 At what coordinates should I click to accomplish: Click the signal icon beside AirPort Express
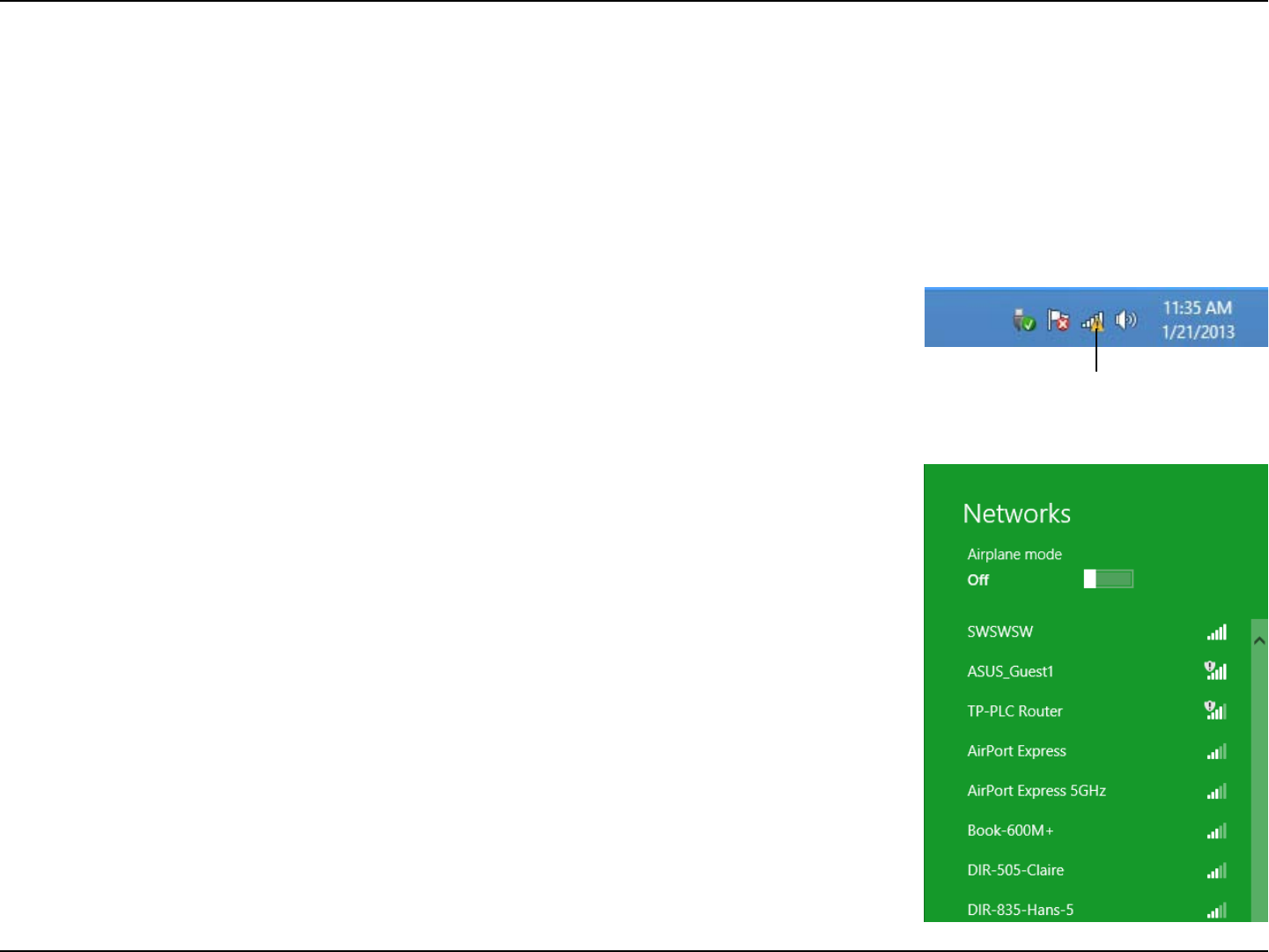point(1217,751)
